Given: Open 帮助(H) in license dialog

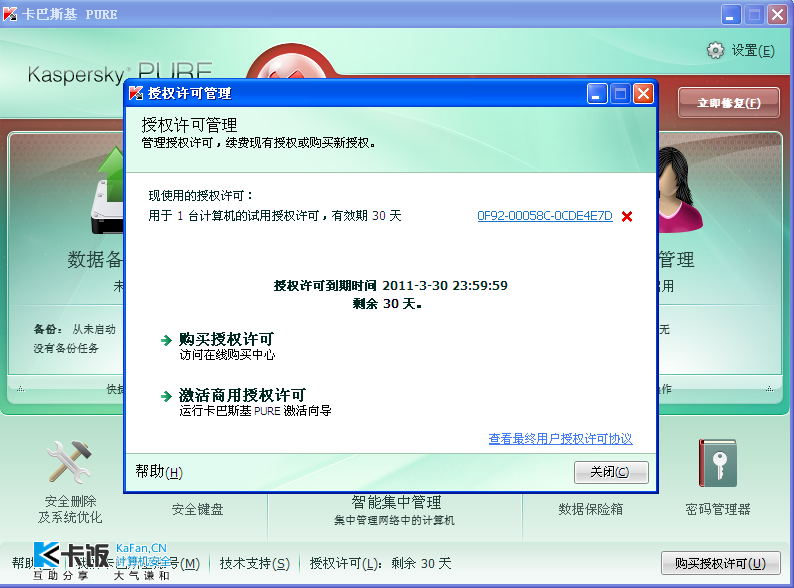Looking at the screenshot, I should point(159,472).
